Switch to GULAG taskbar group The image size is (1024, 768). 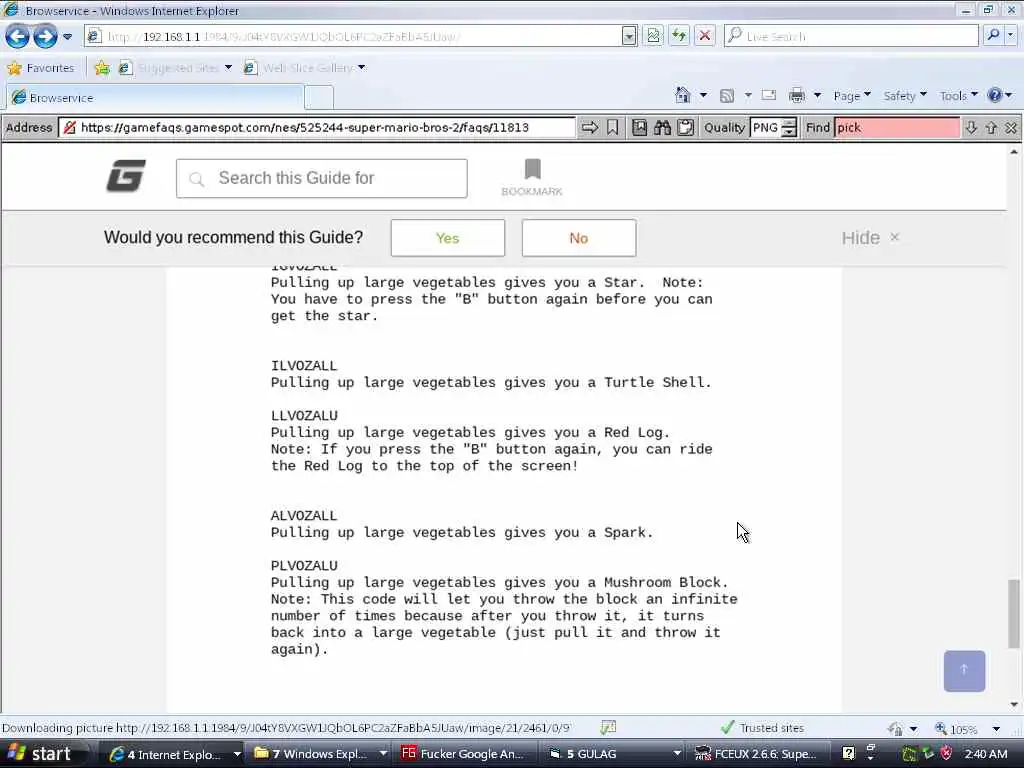pos(614,754)
